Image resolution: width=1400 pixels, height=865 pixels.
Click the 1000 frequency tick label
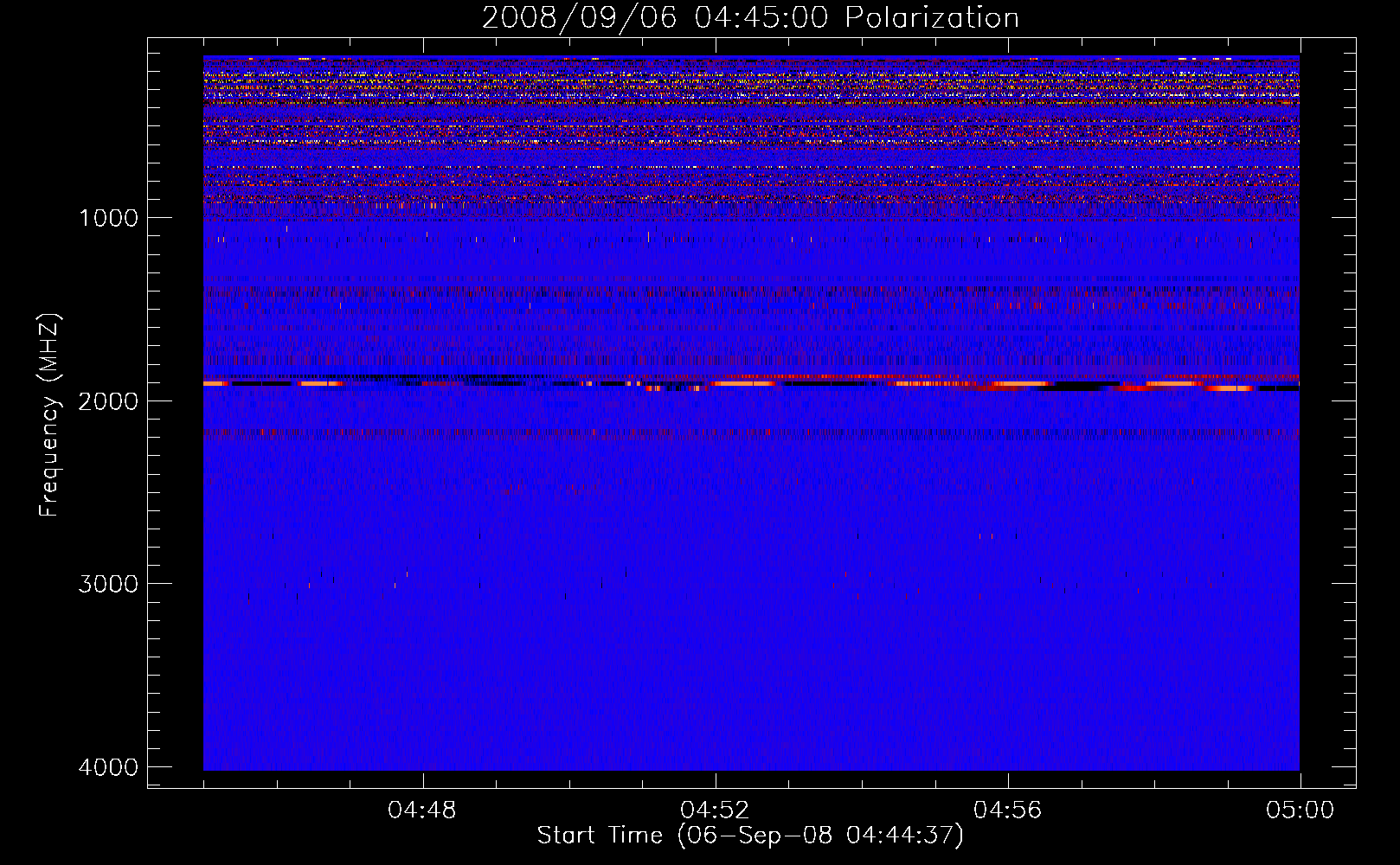[108, 218]
